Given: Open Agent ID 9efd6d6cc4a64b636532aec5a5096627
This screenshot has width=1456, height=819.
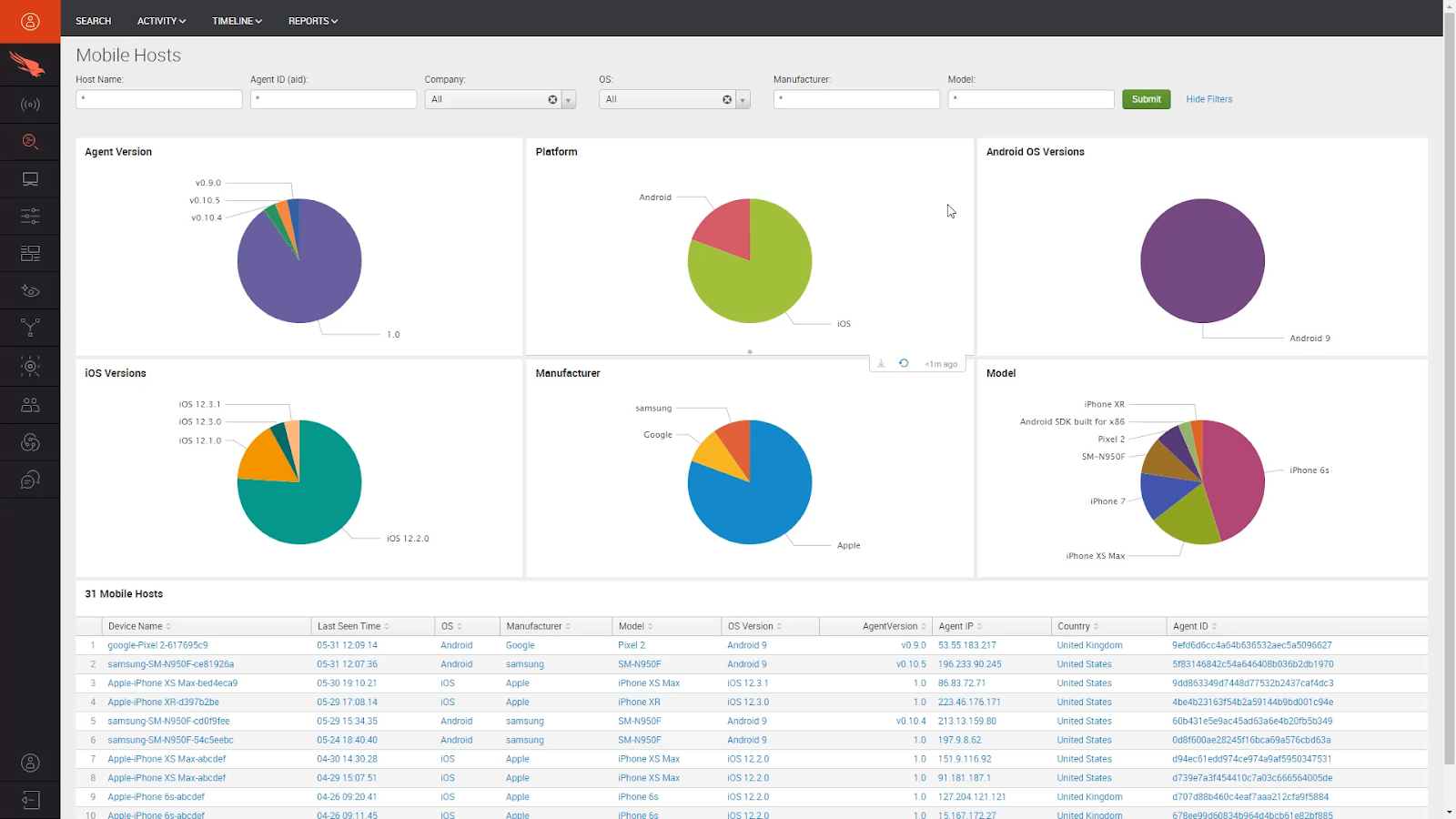Looking at the screenshot, I should pyautogui.click(x=1251, y=645).
